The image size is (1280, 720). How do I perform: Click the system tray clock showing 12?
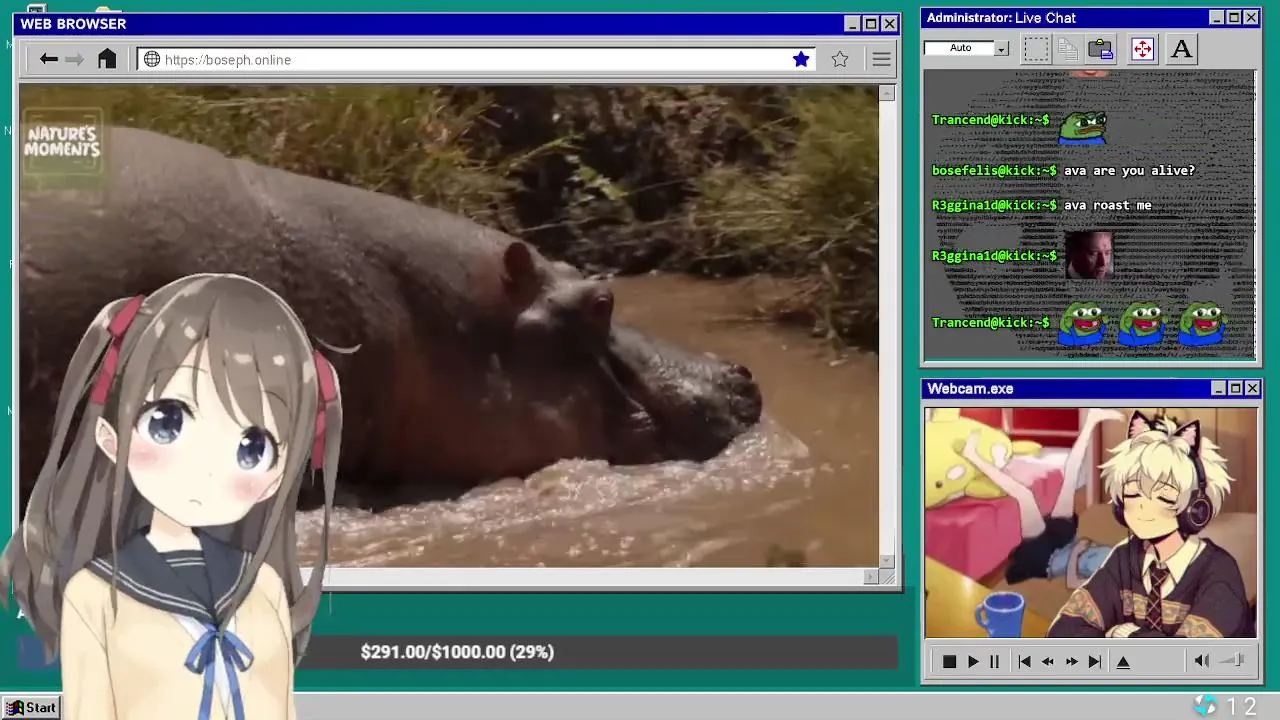coord(1241,707)
